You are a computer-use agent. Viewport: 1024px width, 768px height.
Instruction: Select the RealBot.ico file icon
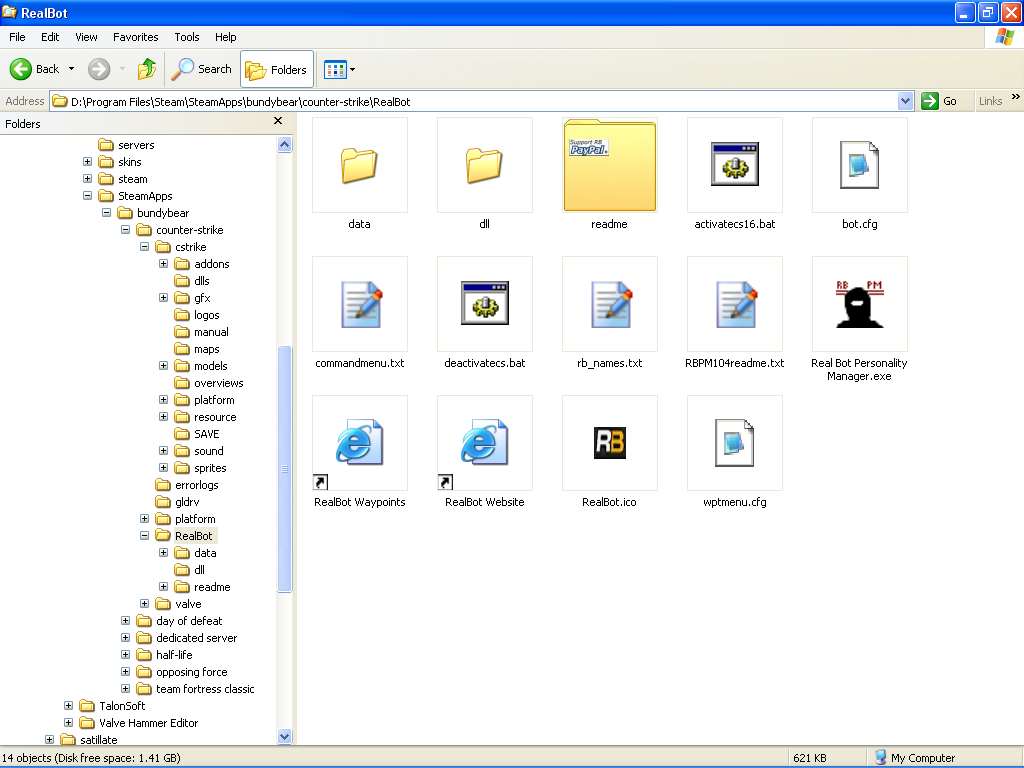[x=609, y=443]
